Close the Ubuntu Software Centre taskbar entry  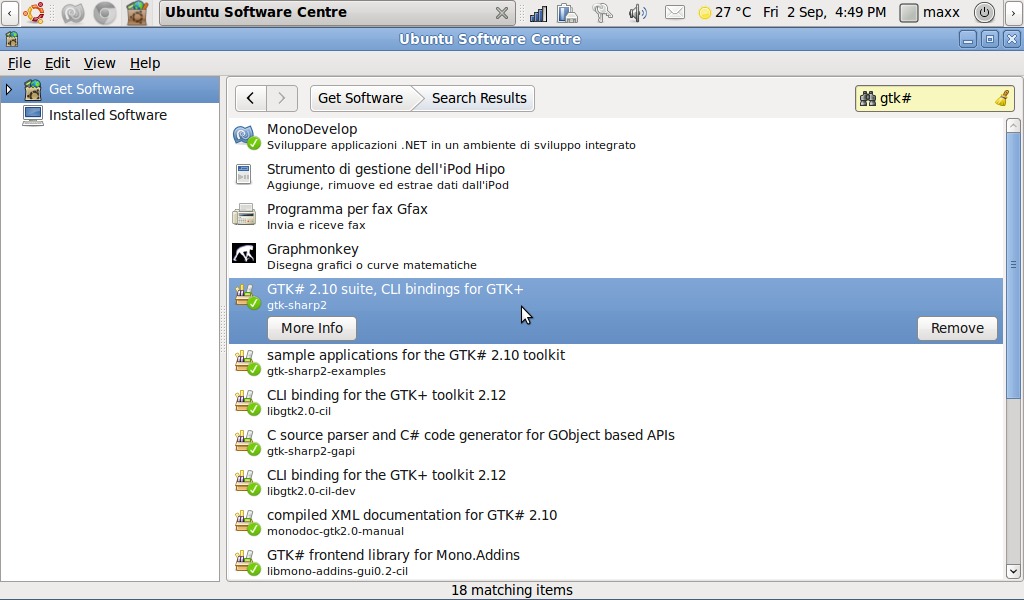(502, 12)
